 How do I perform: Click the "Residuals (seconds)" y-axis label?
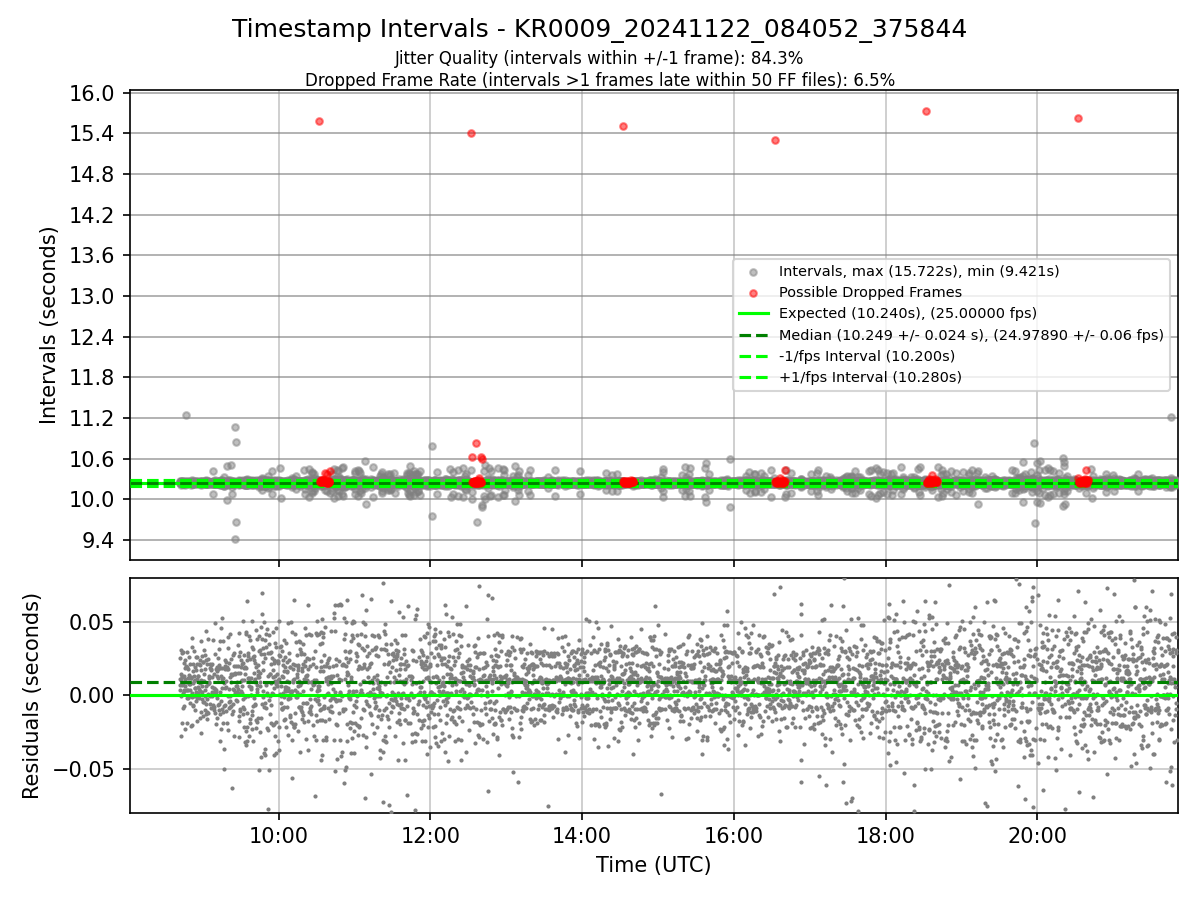coord(31,696)
